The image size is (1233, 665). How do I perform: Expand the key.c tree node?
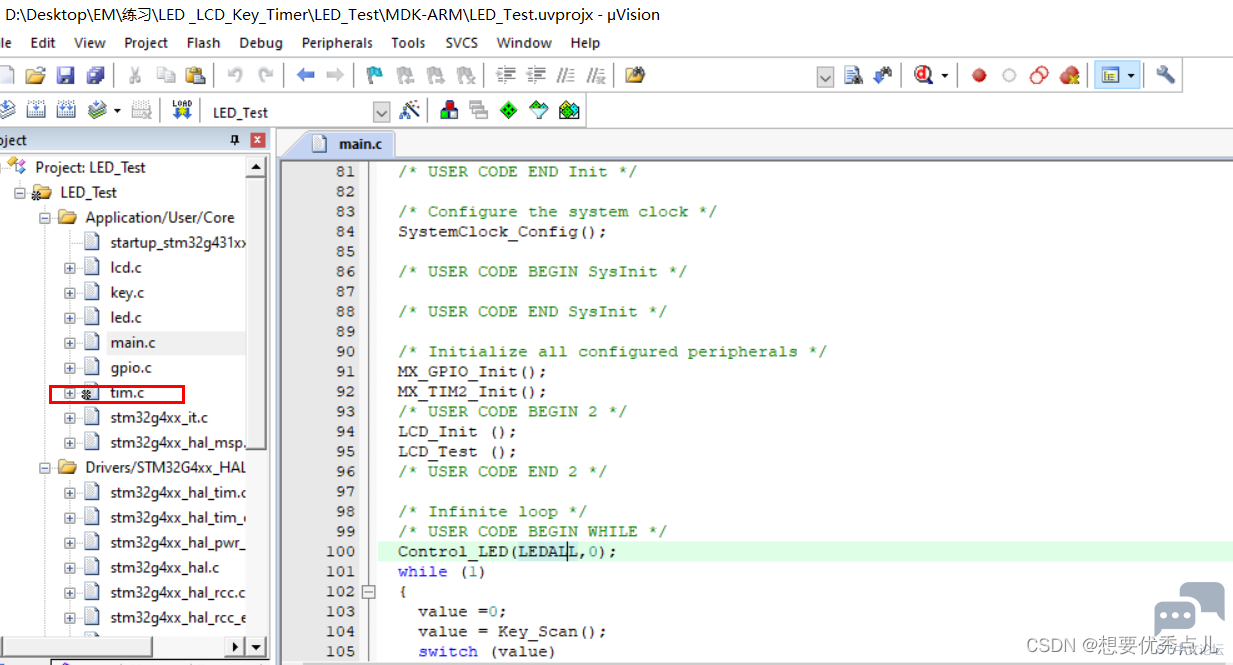click(70, 292)
